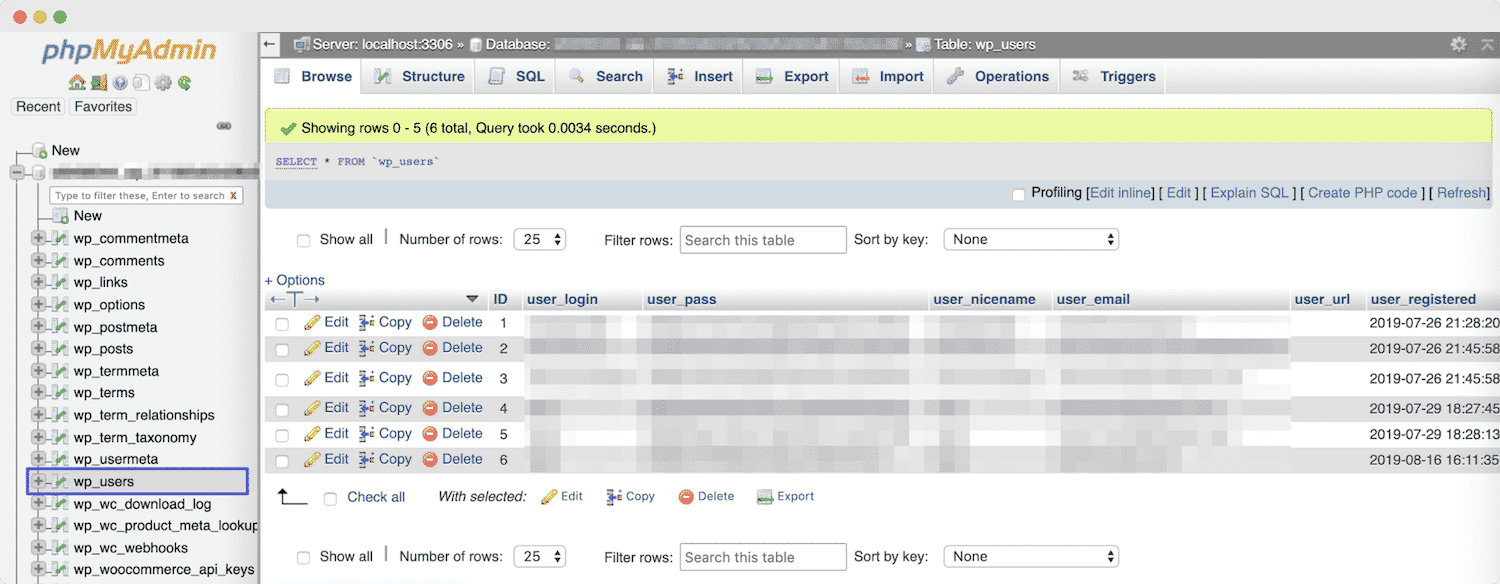Clear the tree filter red X
Image resolution: width=1500 pixels, height=584 pixels.
[233, 196]
